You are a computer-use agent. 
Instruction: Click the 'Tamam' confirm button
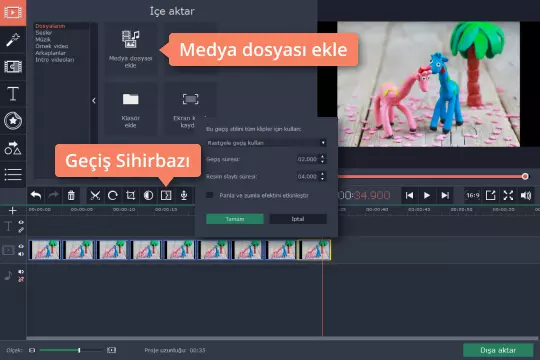coord(235,219)
